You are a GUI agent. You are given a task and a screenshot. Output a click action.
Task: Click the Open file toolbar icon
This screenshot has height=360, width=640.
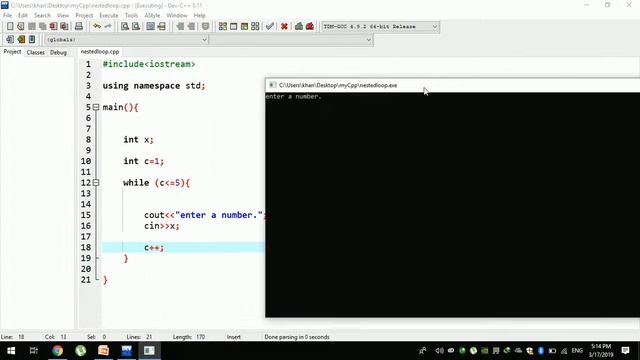pyautogui.click(x=20, y=27)
